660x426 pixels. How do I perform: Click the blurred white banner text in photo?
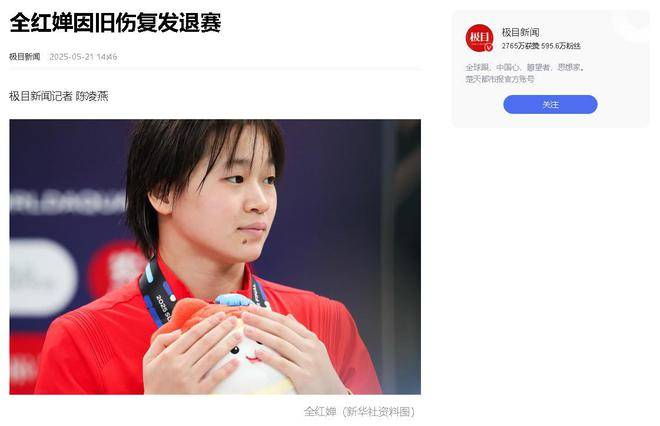click(x=67, y=202)
